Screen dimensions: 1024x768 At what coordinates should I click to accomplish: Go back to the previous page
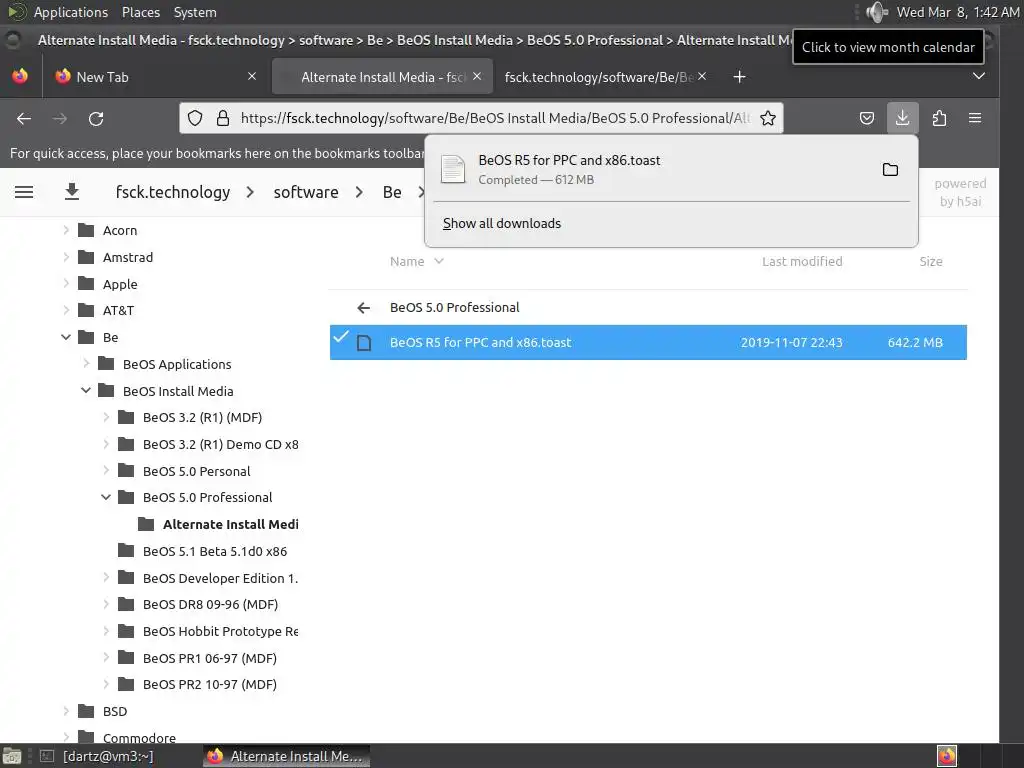click(x=24, y=118)
